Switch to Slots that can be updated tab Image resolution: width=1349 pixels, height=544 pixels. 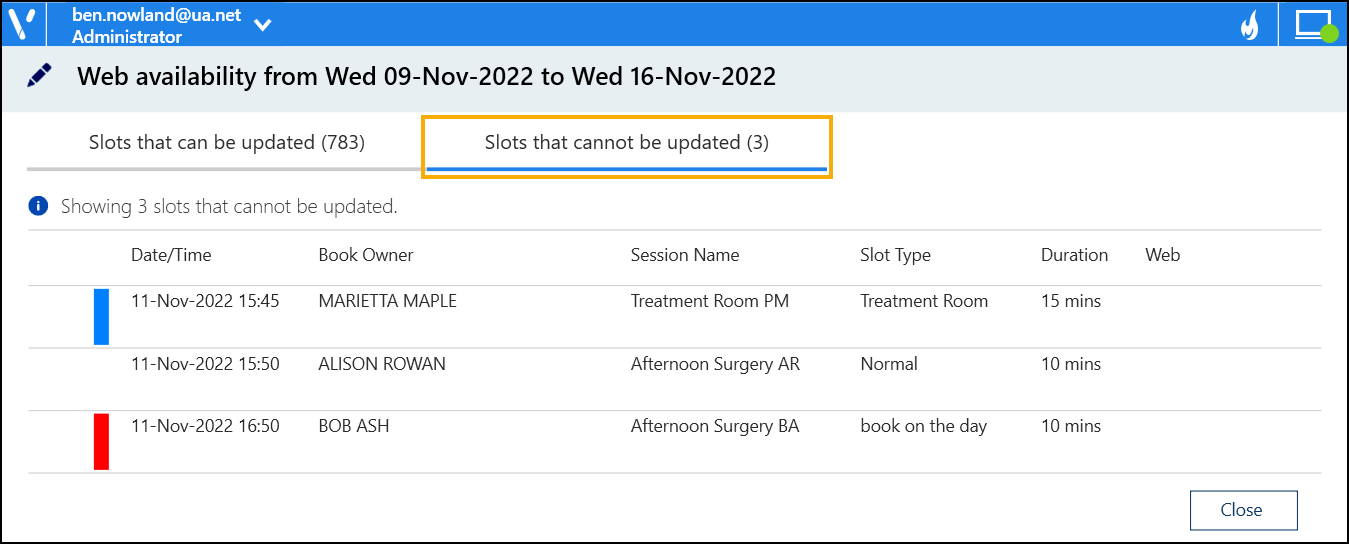click(227, 143)
